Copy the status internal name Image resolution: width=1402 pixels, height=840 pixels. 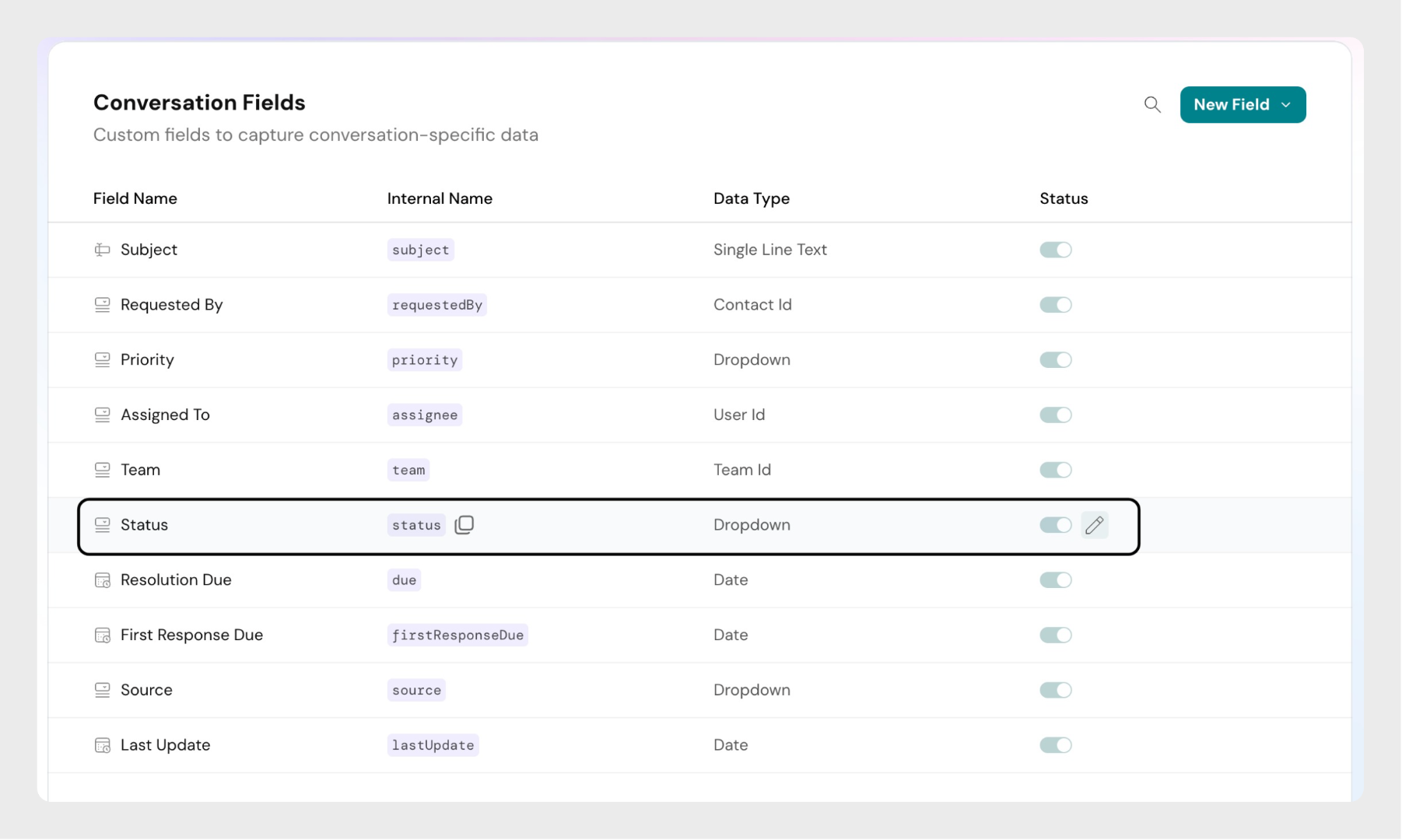pyautogui.click(x=464, y=525)
